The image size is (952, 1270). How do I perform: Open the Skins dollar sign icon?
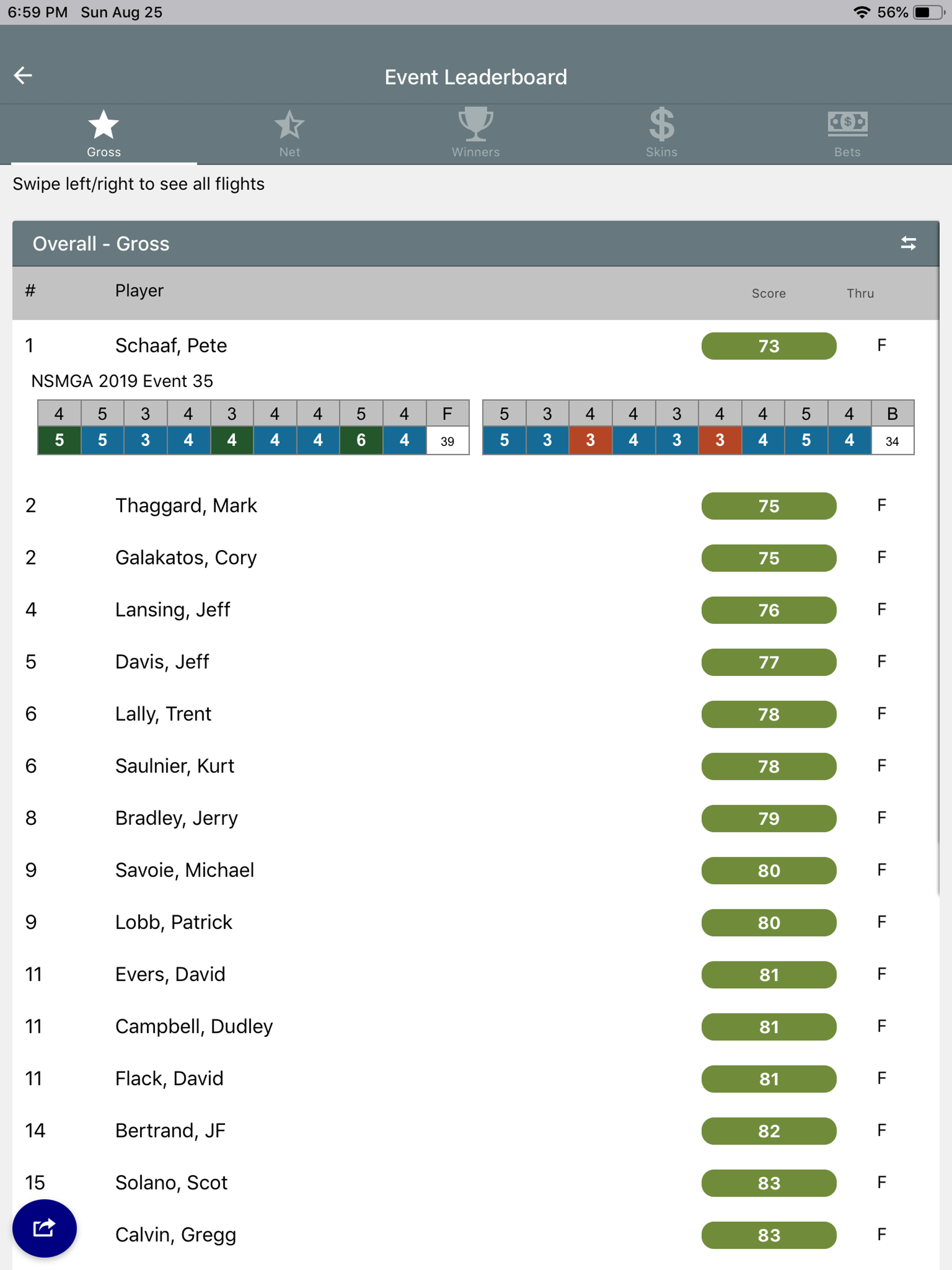click(661, 124)
